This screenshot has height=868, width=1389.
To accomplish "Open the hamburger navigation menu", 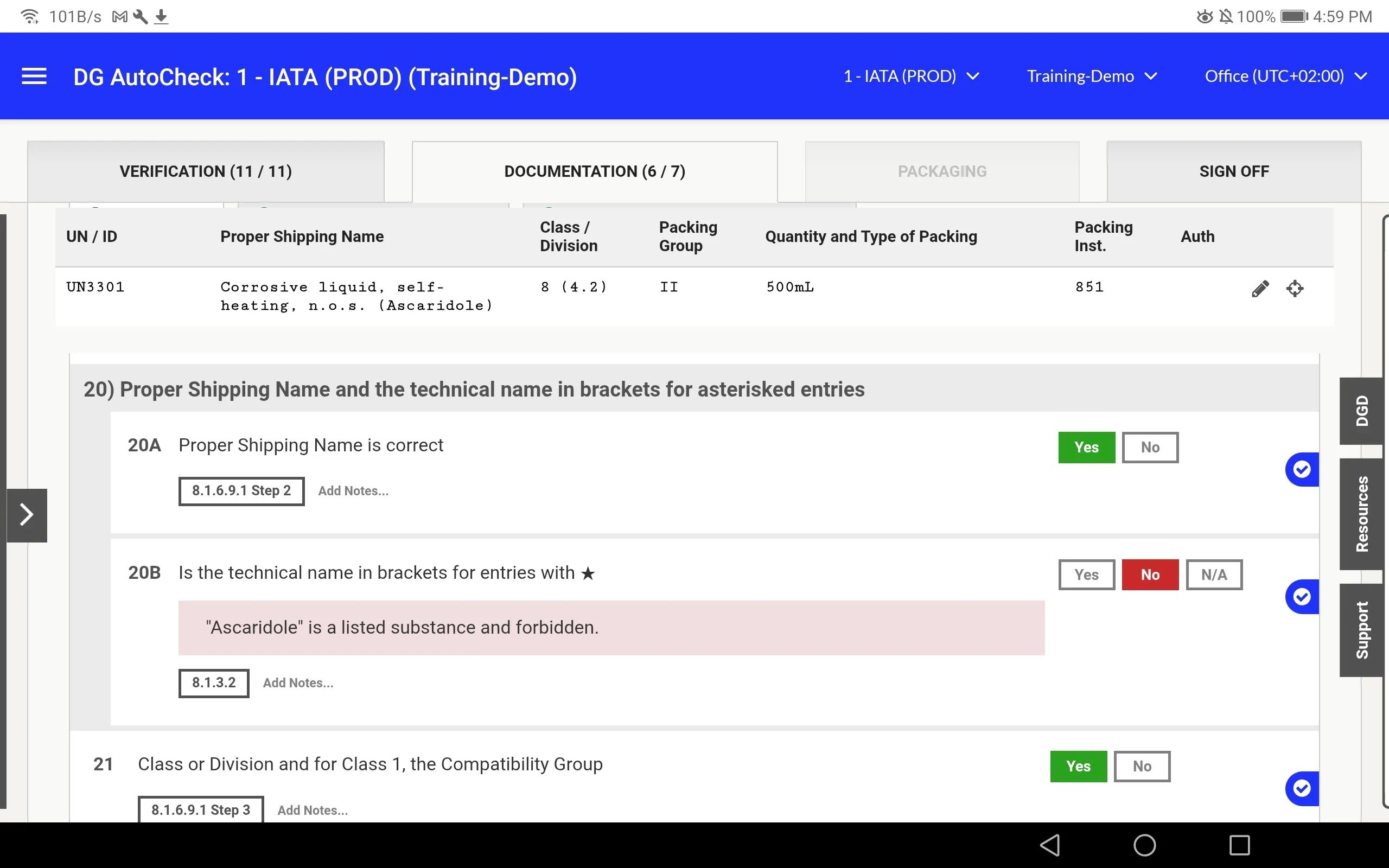I will tap(34, 76).
